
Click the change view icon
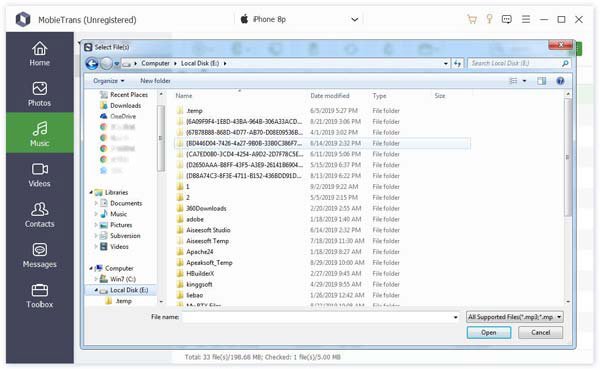(x=513, y=81)
